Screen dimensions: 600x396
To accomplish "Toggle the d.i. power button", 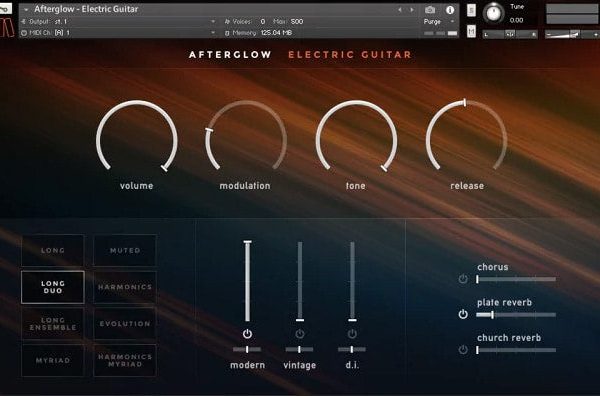I will pos(352,334).
